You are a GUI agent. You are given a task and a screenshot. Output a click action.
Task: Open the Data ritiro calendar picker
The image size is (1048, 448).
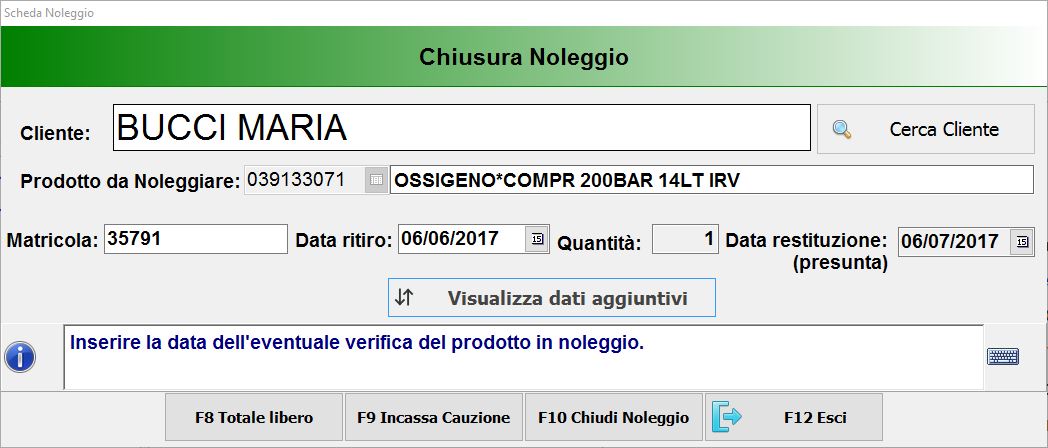(x=537, y=239)
